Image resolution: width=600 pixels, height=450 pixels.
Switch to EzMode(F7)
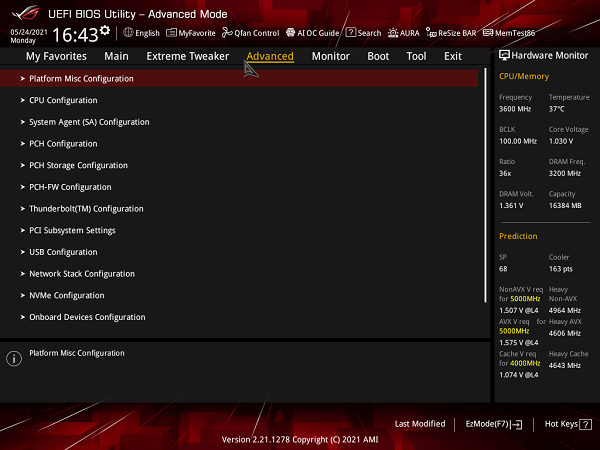[493, 424]
